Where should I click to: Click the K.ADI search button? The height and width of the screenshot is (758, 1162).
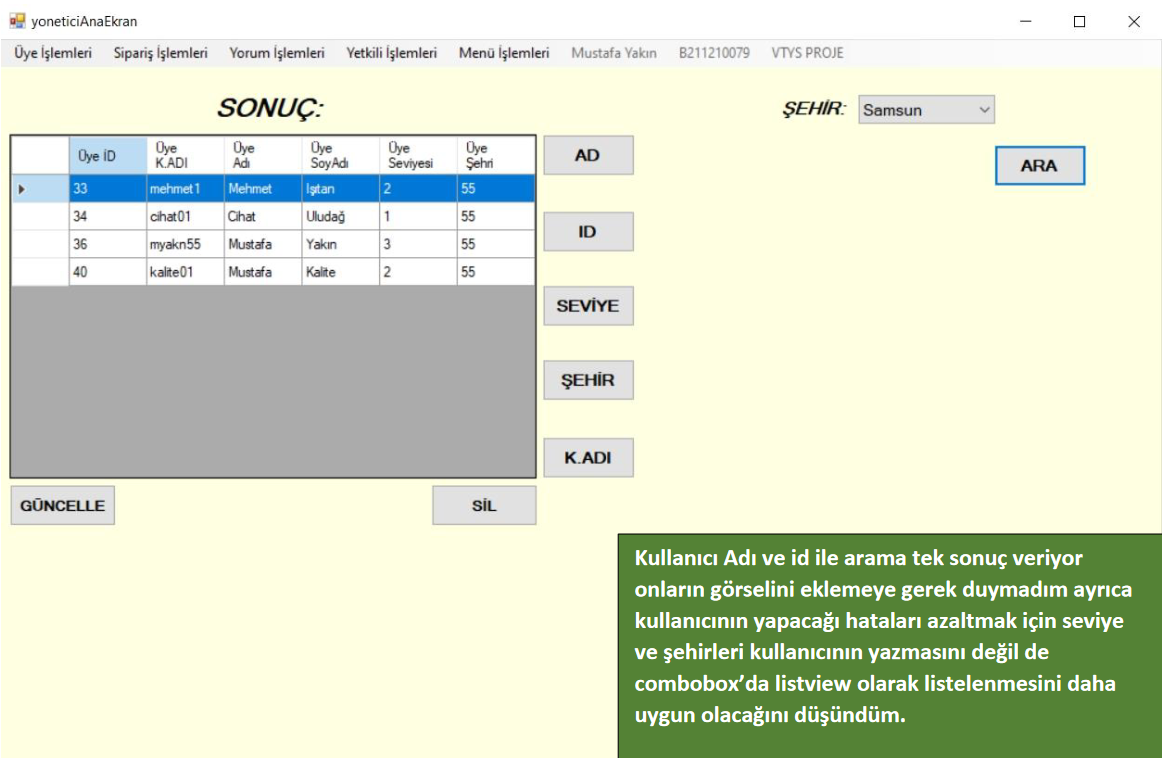pyautogui.click(x=588, y=458)
